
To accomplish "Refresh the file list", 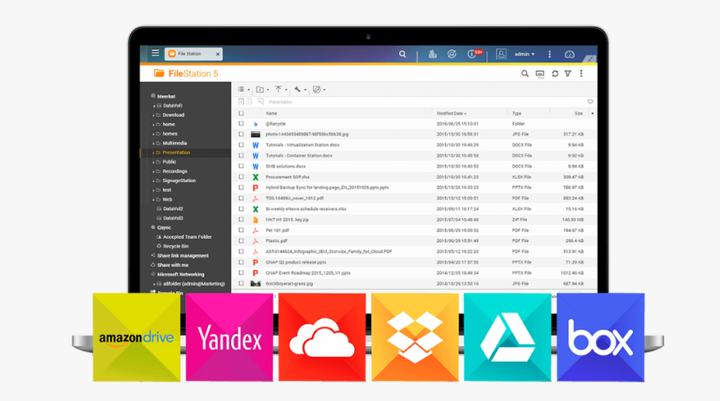I will (x=555, y=73).
